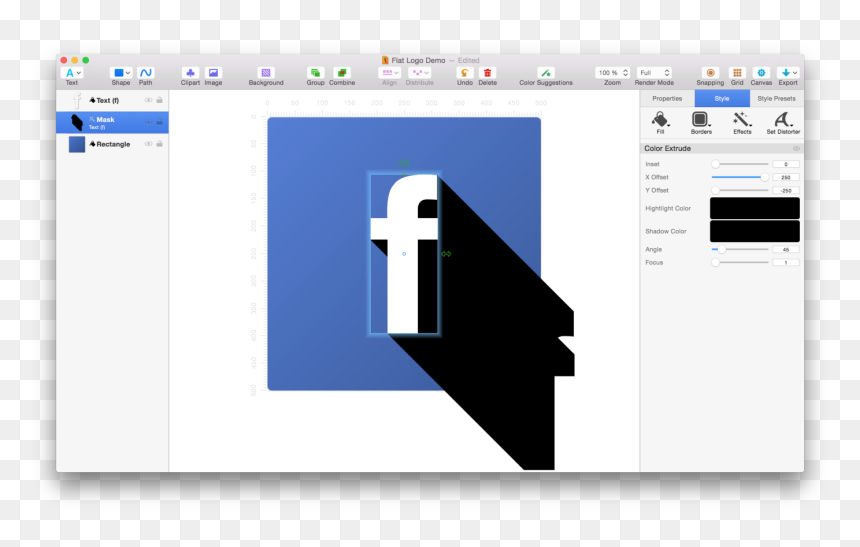Click the Focus value field
The width and height of the screenshot is (860, 547).
coord(785,263)
